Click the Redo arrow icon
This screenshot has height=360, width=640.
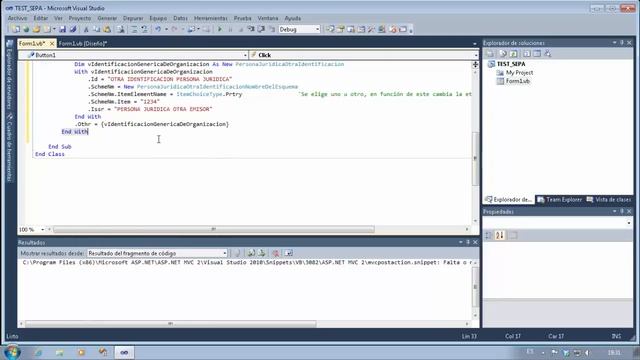pos(174,29)
